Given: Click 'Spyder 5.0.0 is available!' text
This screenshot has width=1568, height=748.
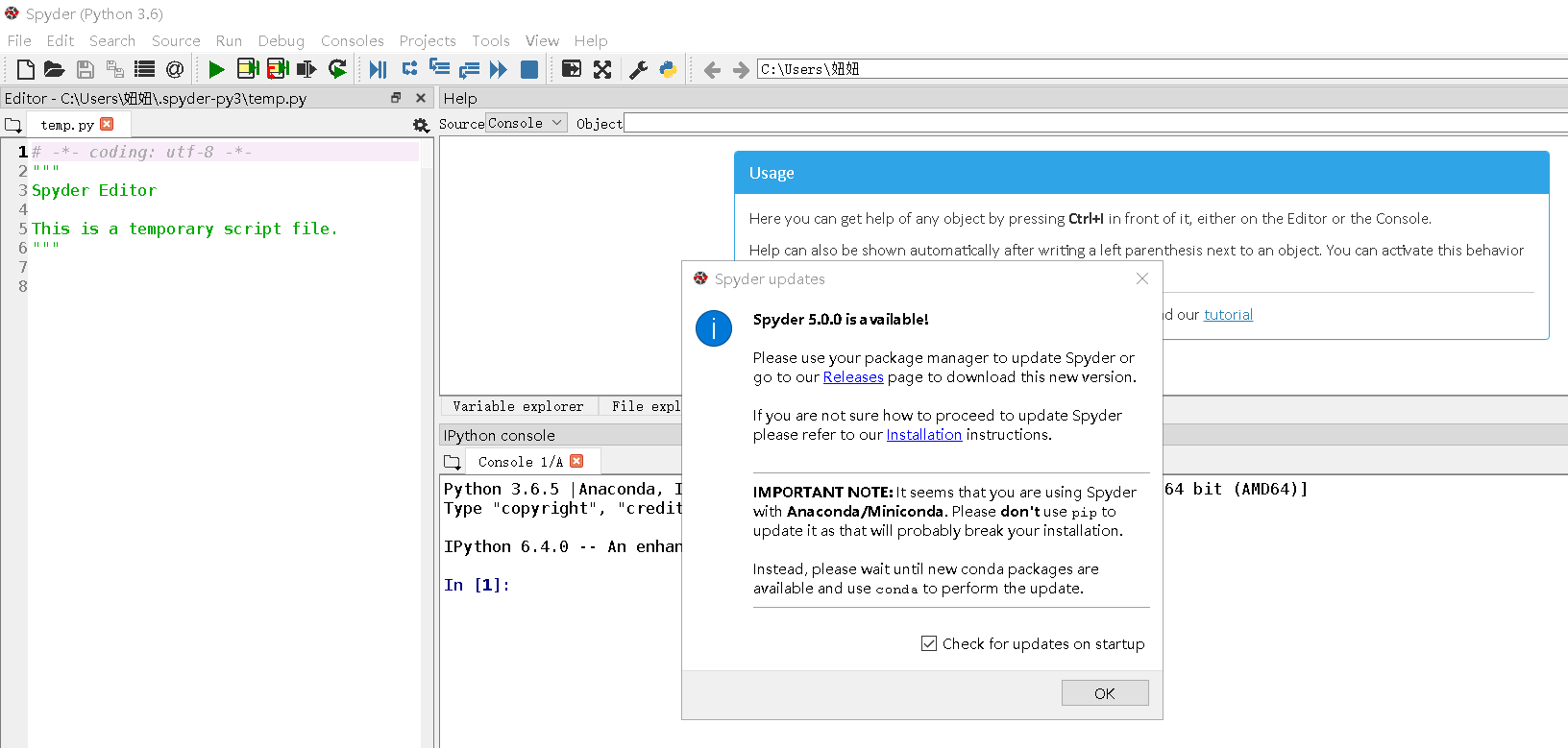Looking at the screenshot, I should [841, 320].
